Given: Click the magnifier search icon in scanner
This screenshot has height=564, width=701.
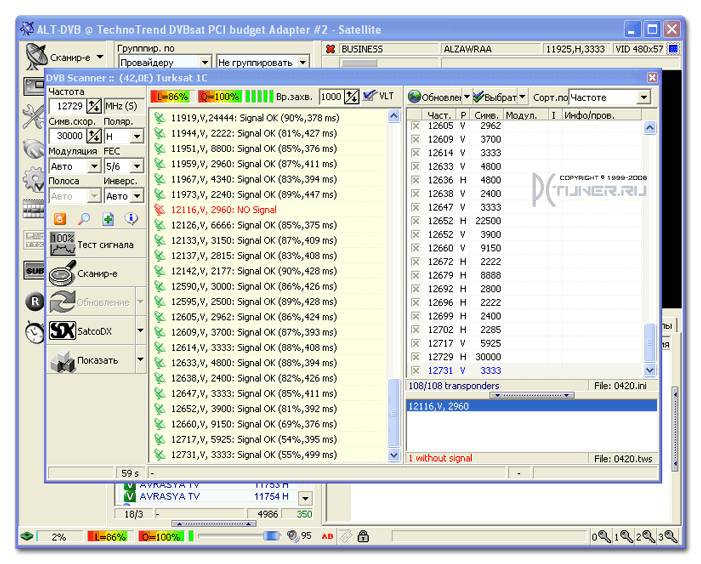Looking at the screenshot, I should tap(84, 219).
